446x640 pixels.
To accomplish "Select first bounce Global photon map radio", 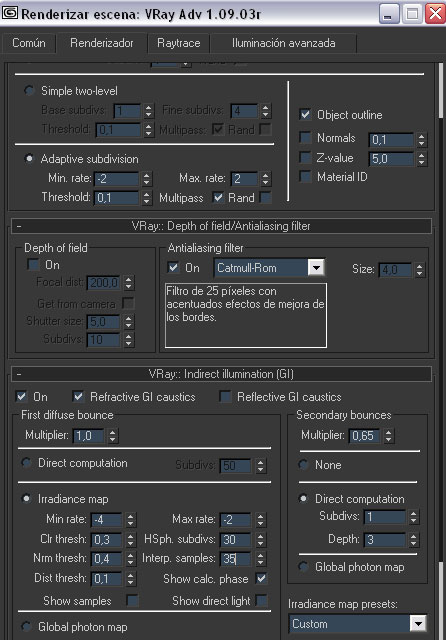I will 27,627.
